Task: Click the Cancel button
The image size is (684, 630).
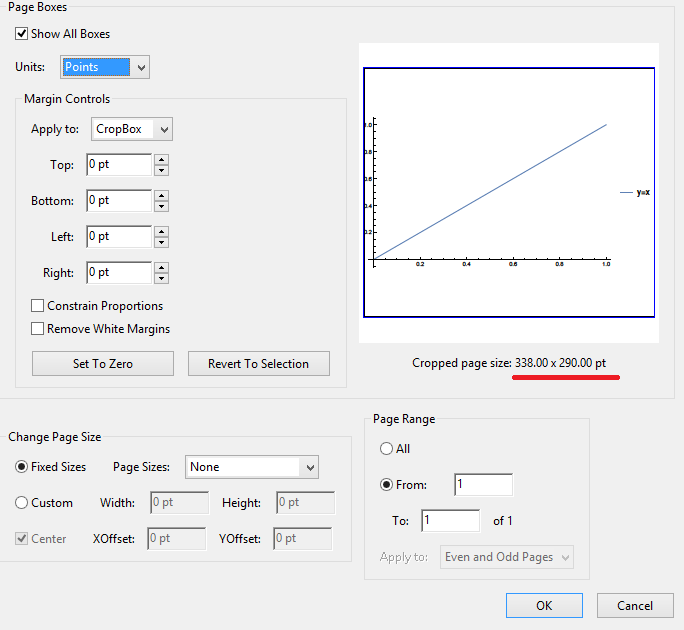Action: pos(635,606)
